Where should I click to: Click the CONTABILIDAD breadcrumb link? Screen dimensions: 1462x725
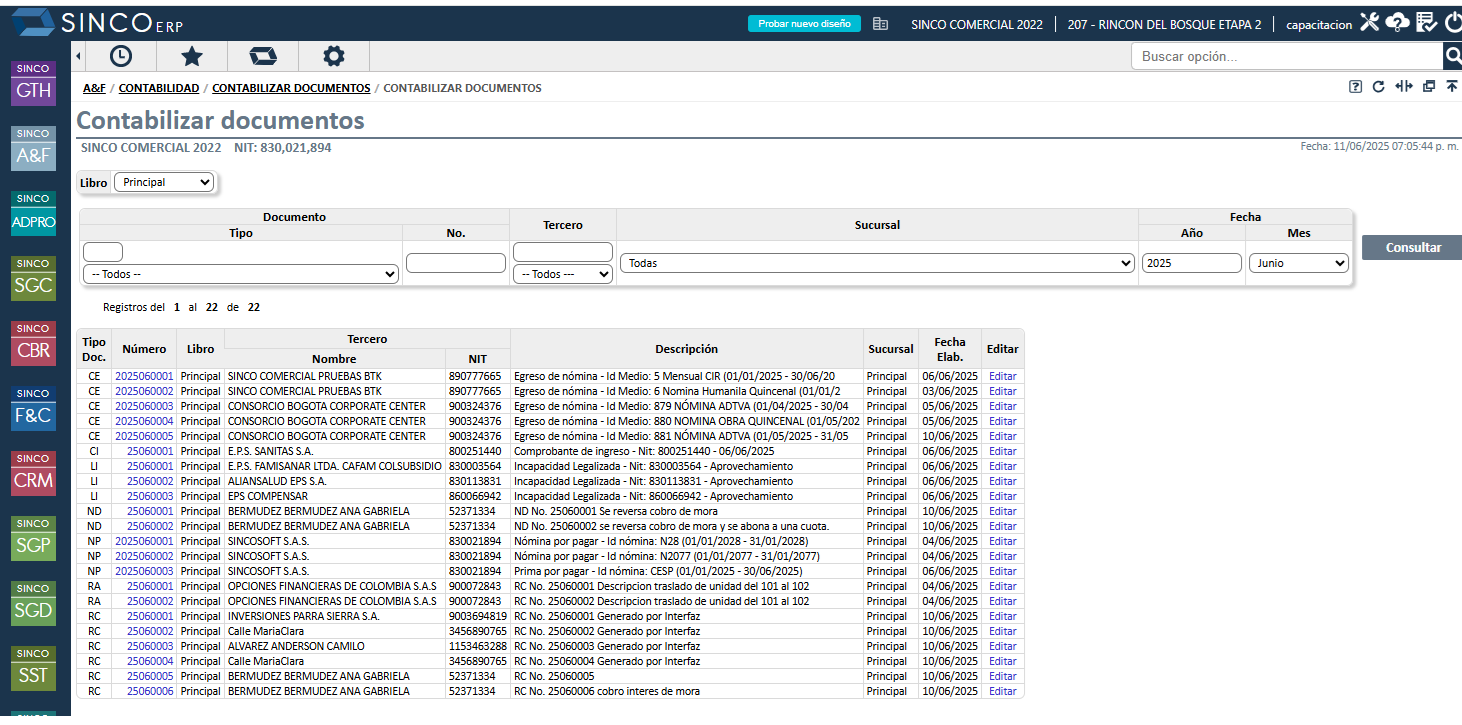pos(159,88)
